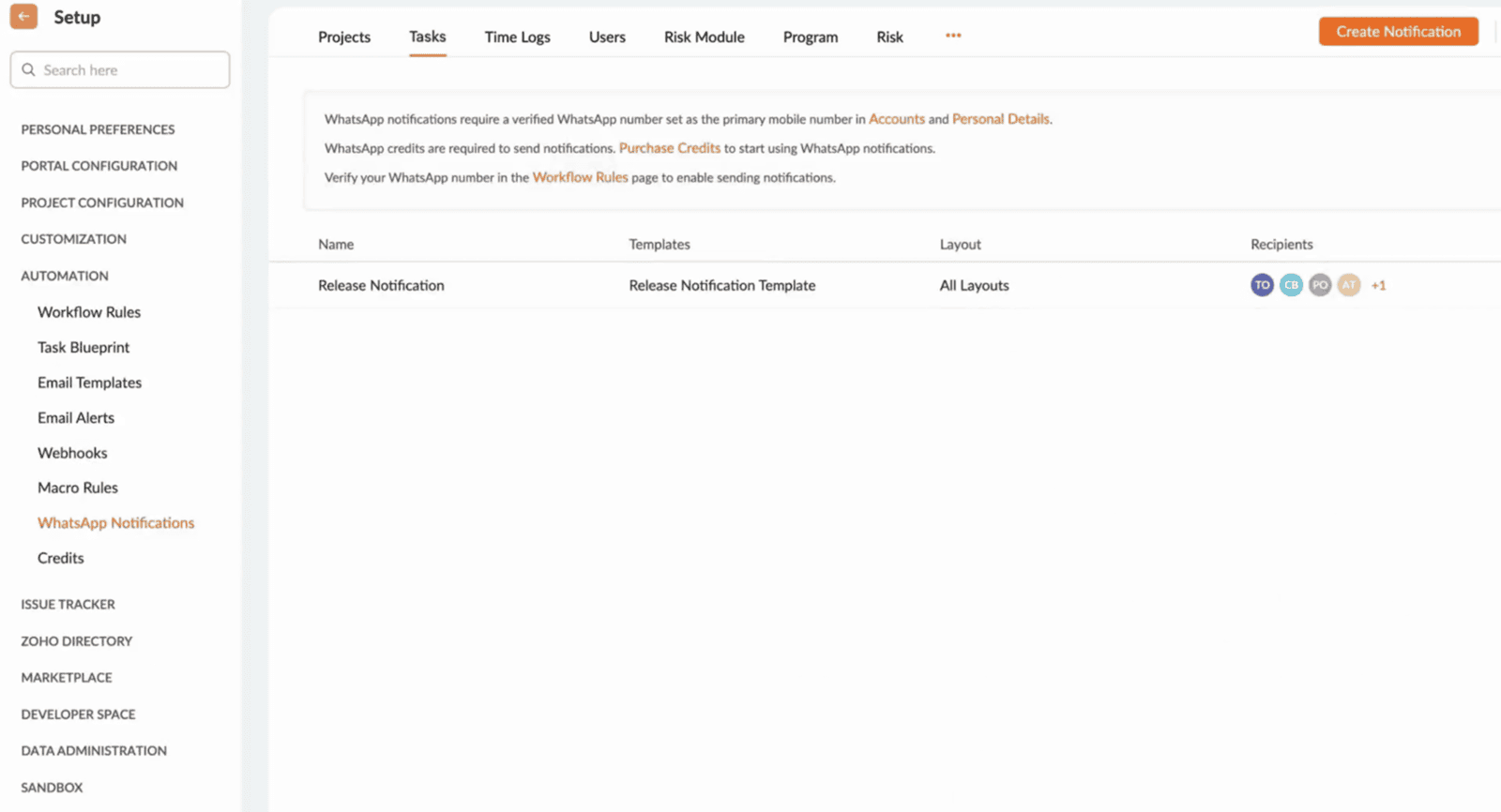This screenshot has height=812, width=1501.
Task: Open the Personal Details link
Action: click(x=1001, y=119)
